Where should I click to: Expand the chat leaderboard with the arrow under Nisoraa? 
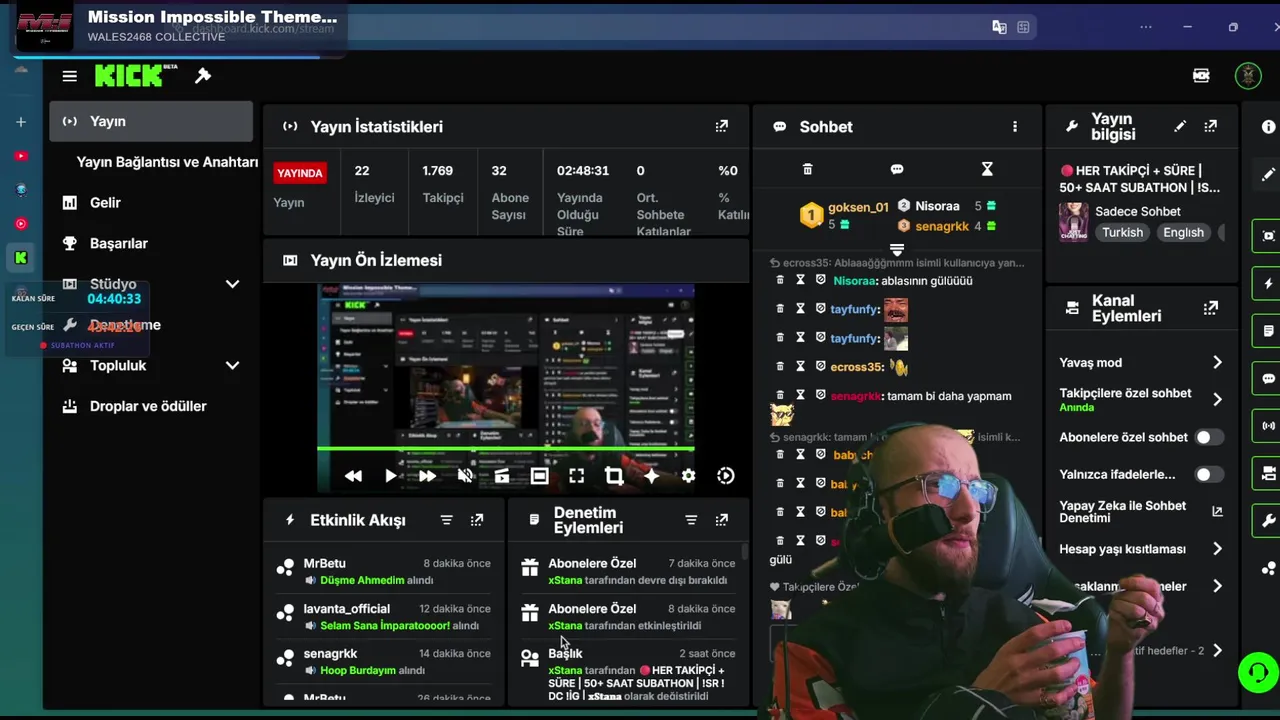pos(897,250)
